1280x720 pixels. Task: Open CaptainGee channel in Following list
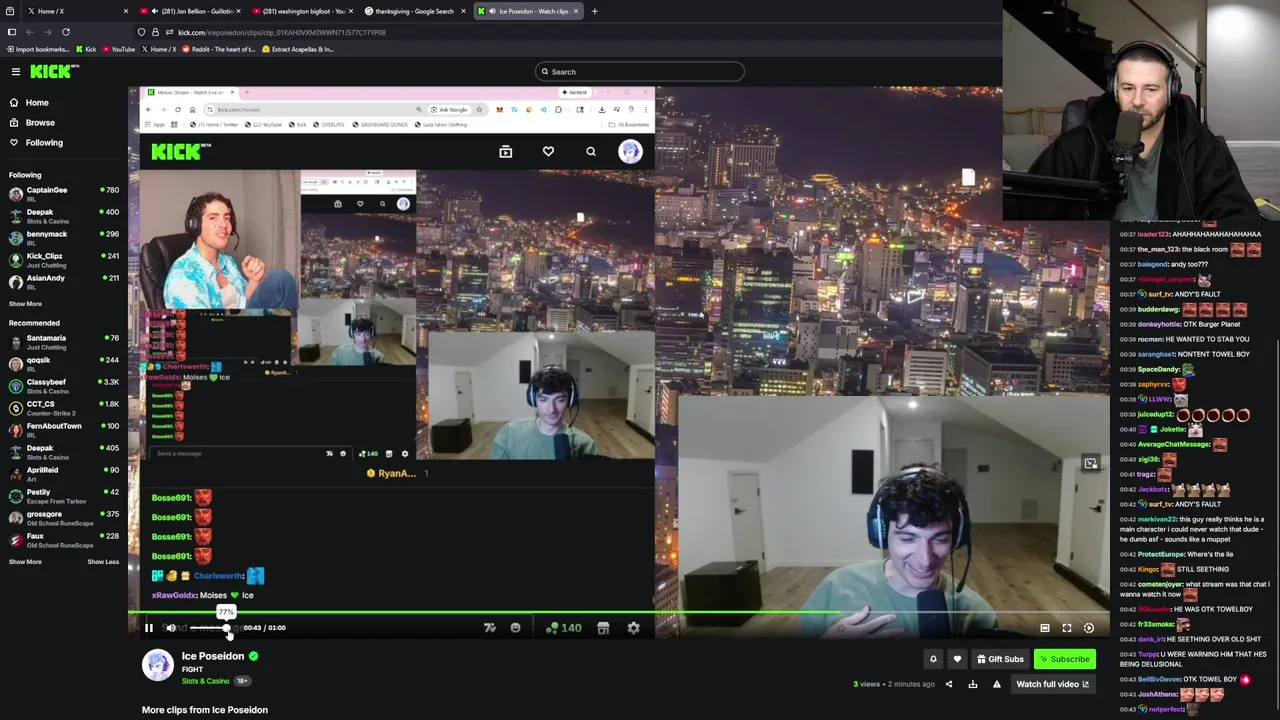(x=64, y=194)
